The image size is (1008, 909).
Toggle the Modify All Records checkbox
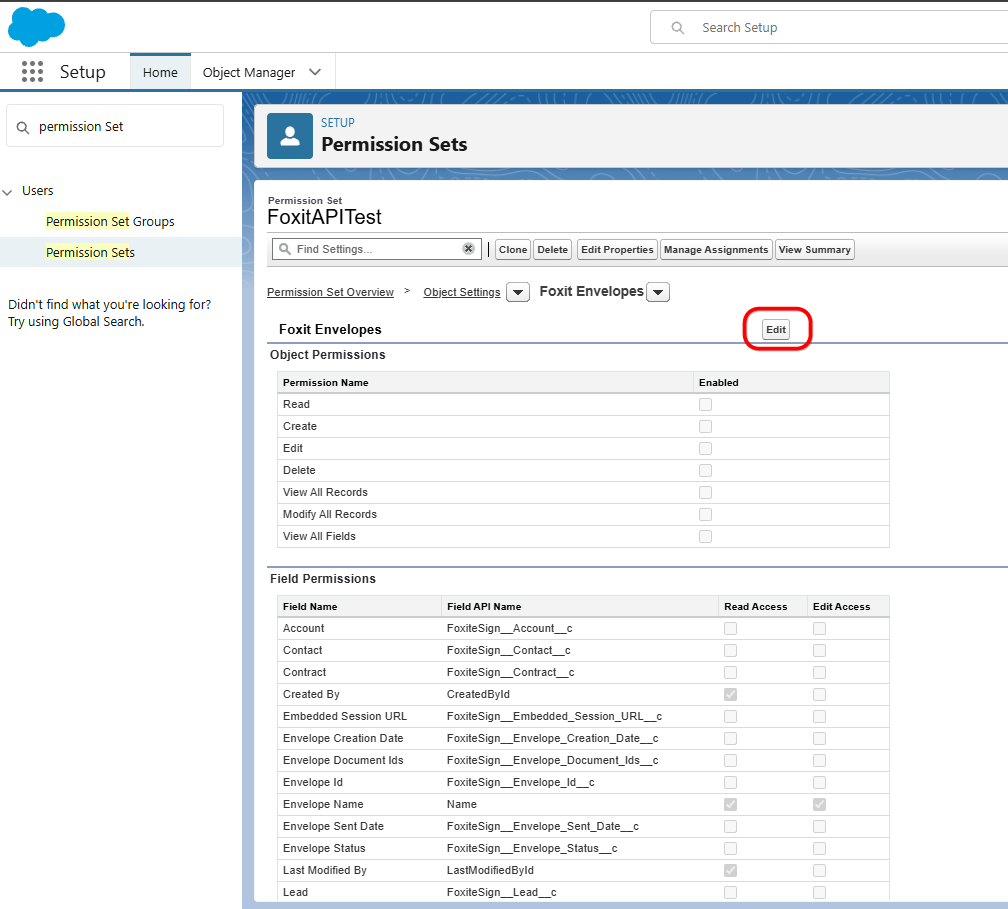click(705, 515)
